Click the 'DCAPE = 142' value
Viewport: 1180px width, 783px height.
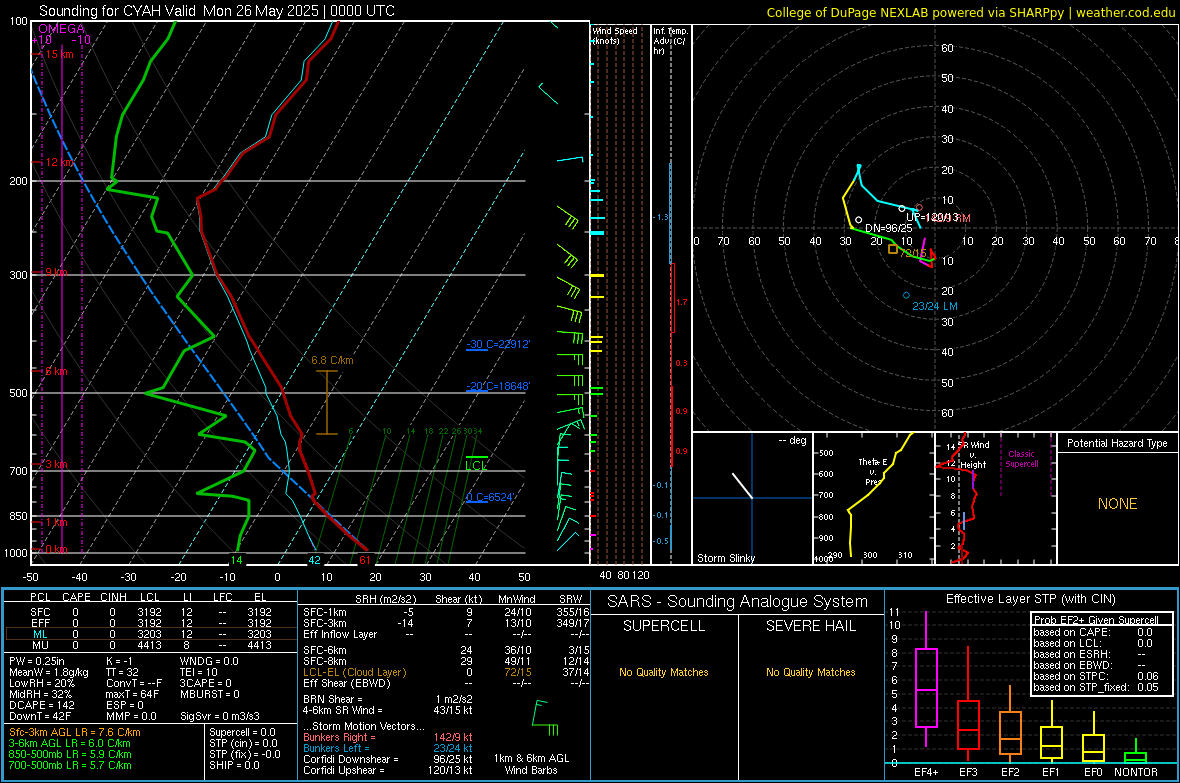point(41,705)
